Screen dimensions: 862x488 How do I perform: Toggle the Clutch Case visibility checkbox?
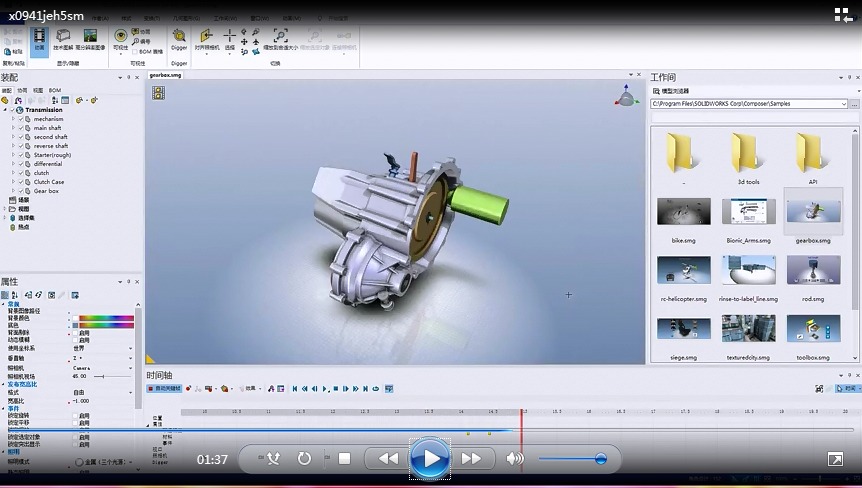pyautogui.click(x=22, y=182)
